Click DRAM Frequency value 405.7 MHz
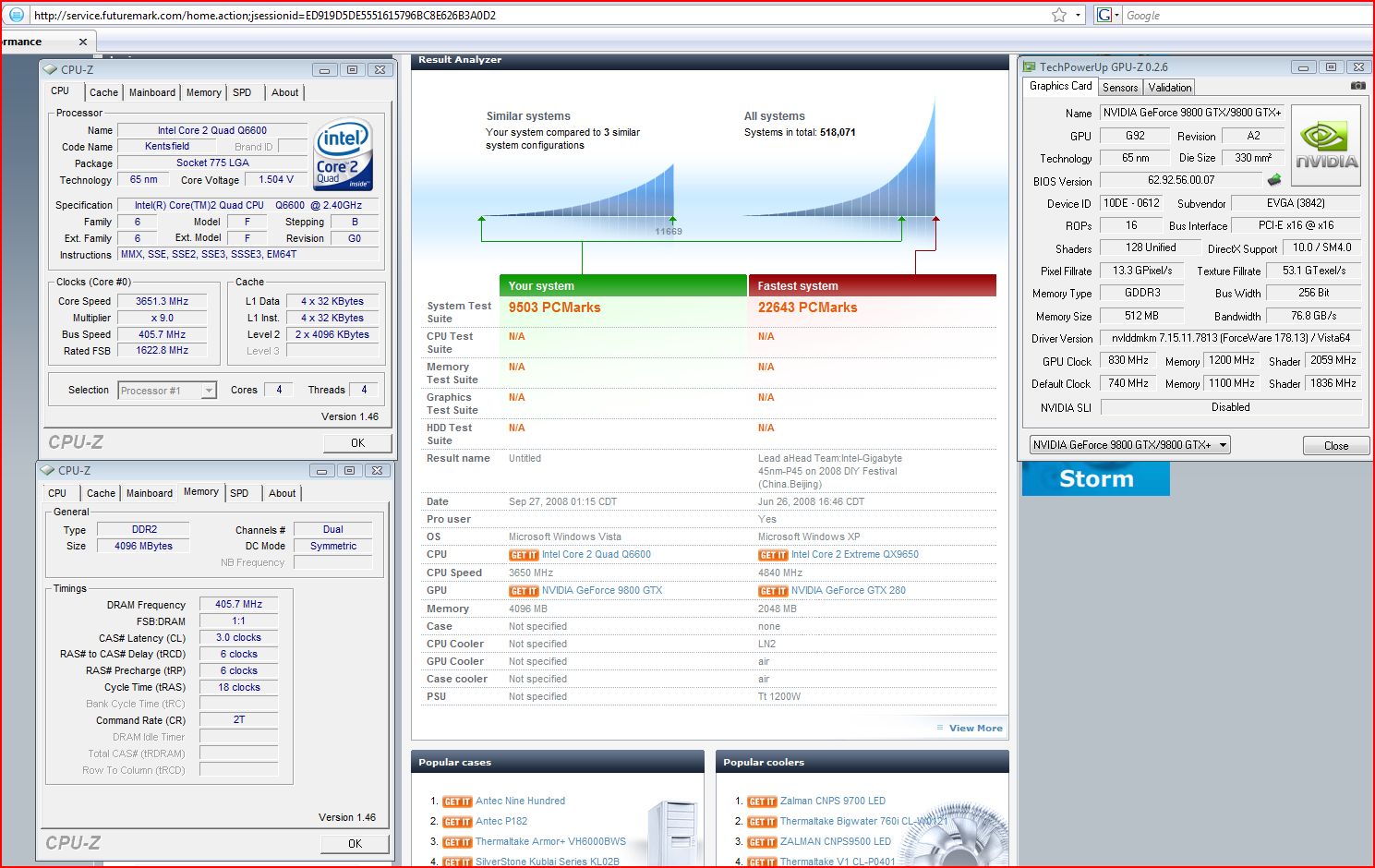The image size is (1375, 868). (x=238, y=605)
